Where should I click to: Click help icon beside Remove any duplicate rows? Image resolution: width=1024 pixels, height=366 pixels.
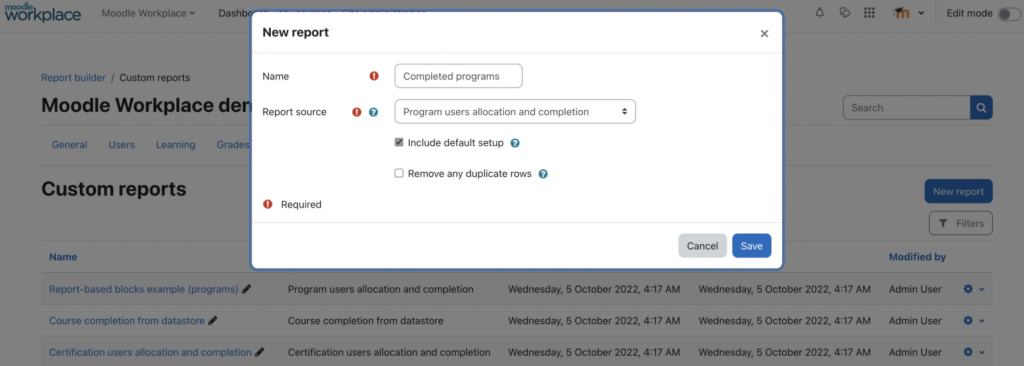click(543, 175)
